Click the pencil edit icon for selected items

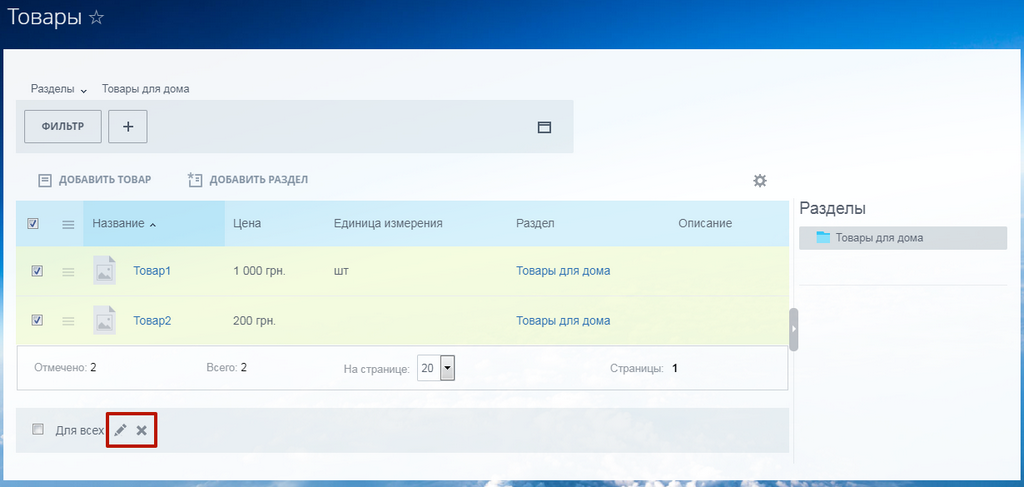[x=120, y=430]
